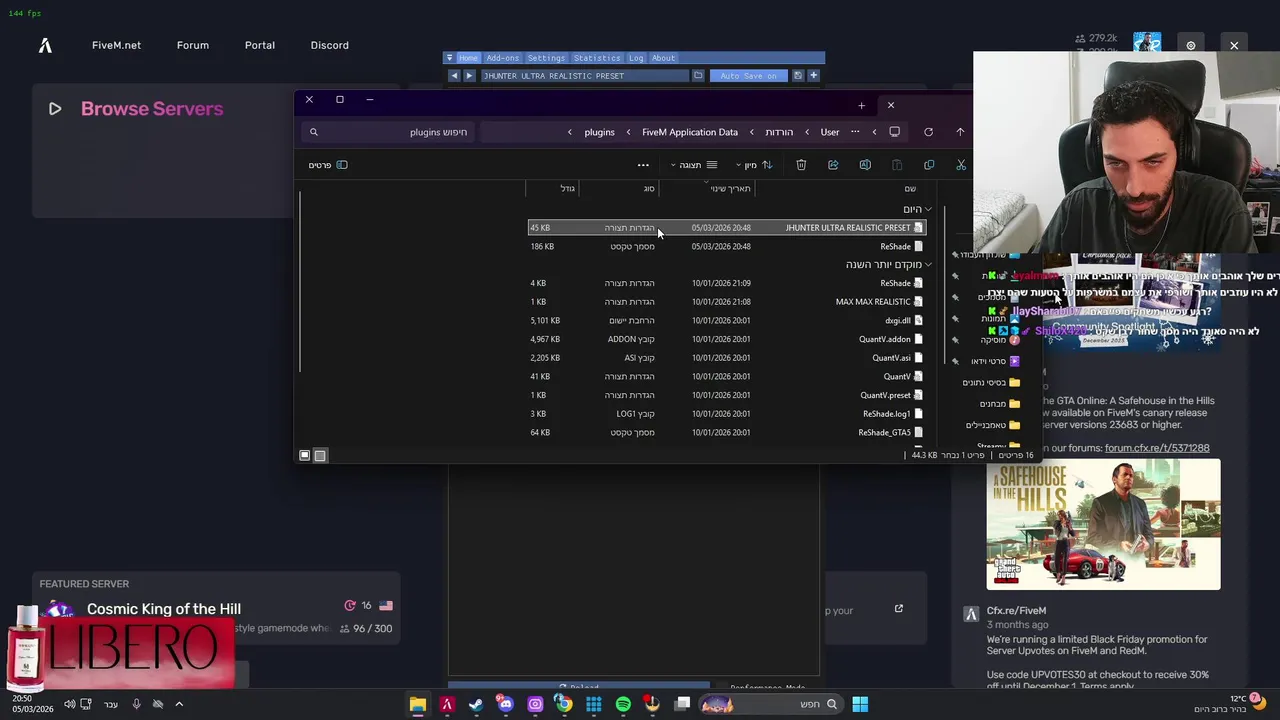The height and width of the screenshot is (720, 1280).
Task: Select QuantV.asi file
Action: coord(727,358)
